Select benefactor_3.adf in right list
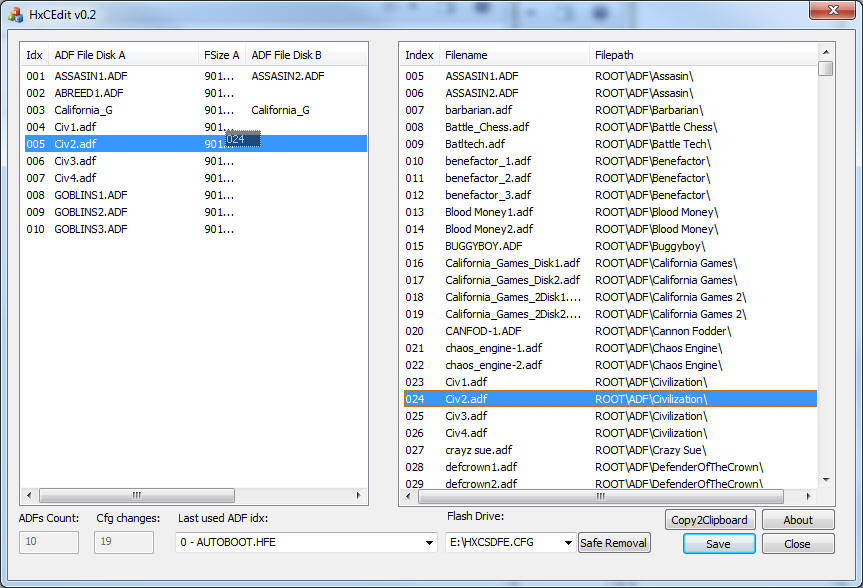 610,195
